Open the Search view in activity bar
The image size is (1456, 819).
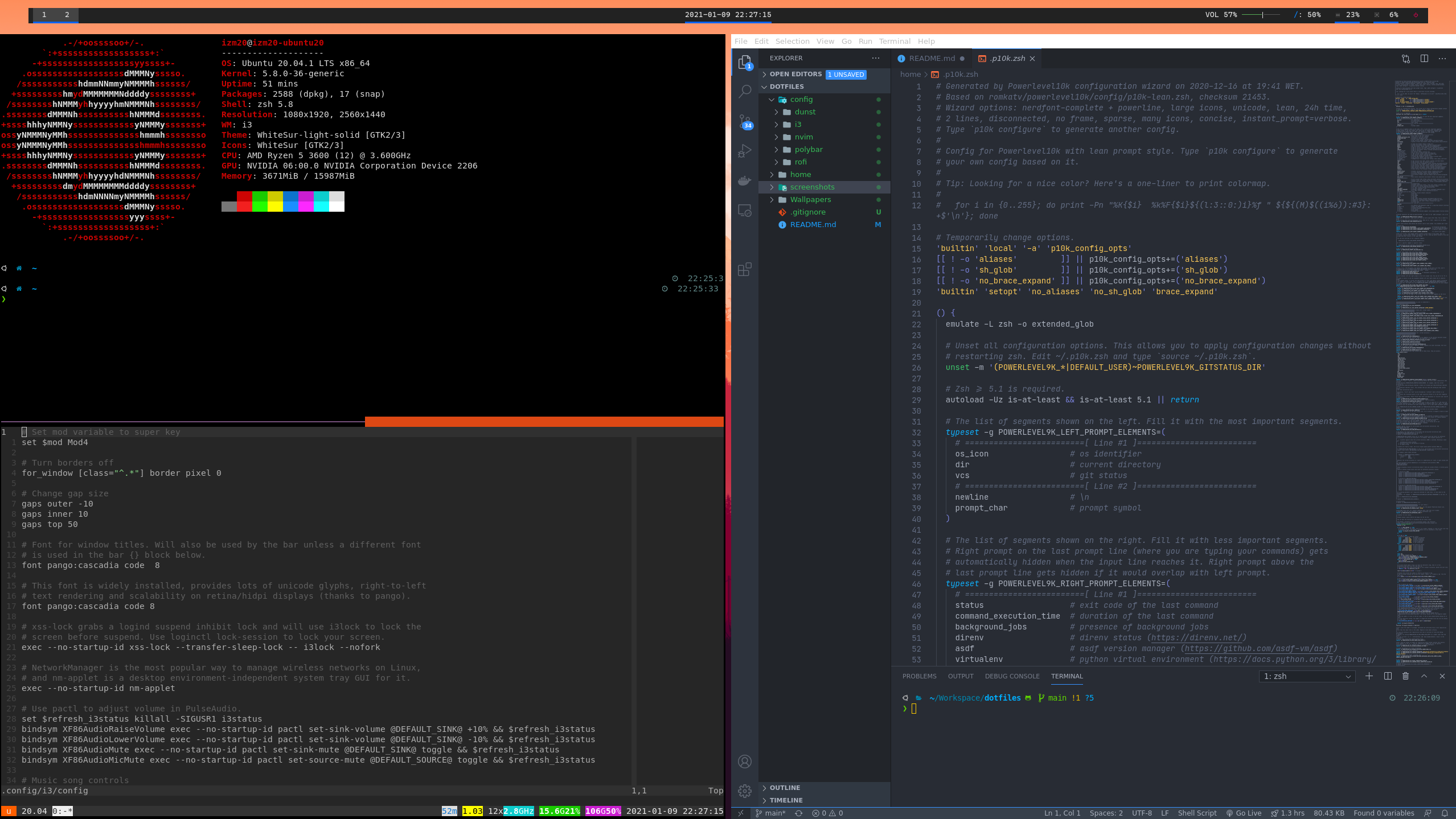pyautogui.click(x=745, y=91)
